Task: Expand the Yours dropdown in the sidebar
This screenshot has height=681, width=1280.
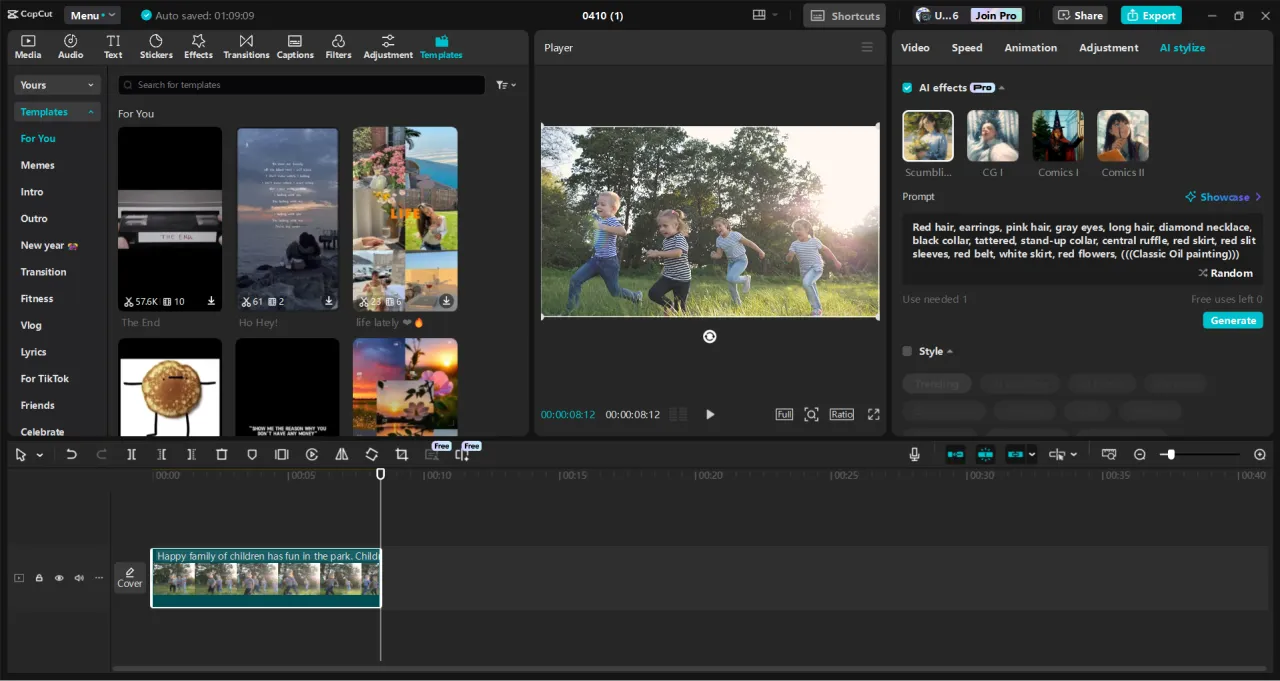Action: pos(58,85)
